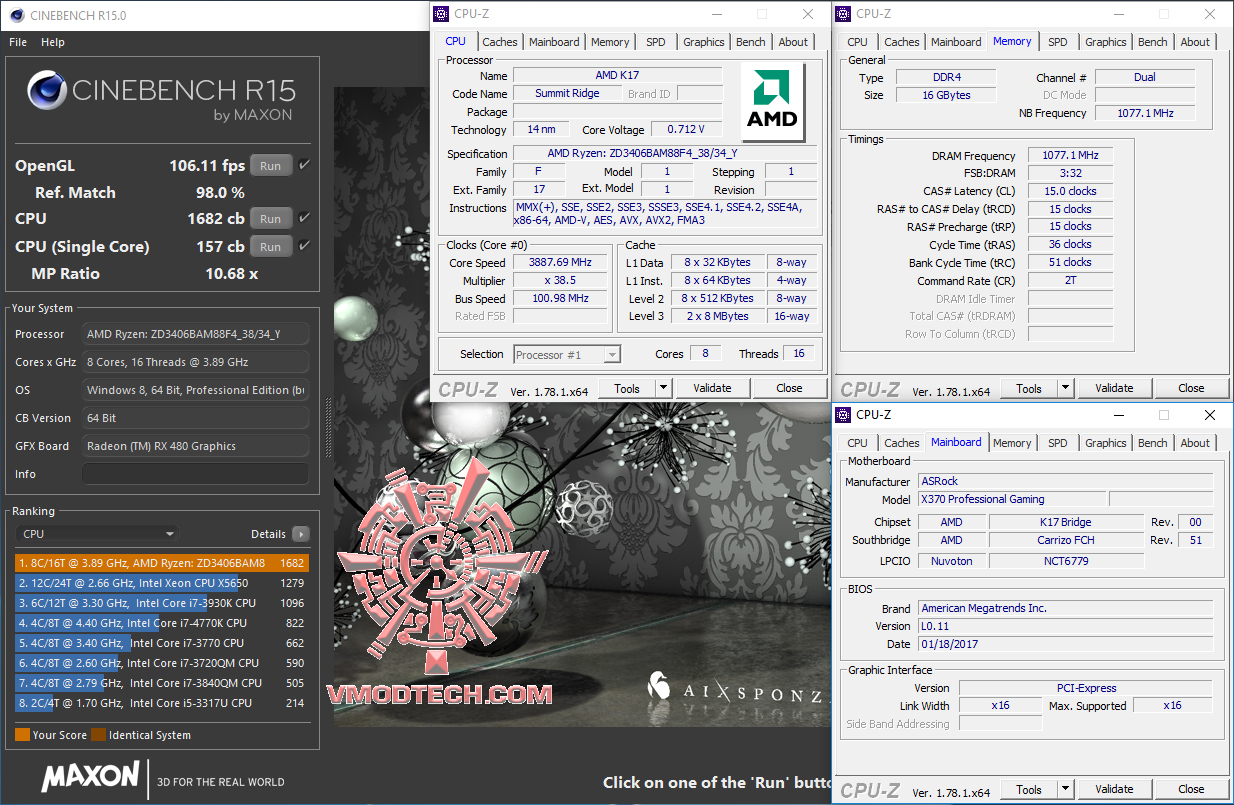1234x805 pixels.
Task: Click the Multiplier value x 38.5
Action: click(560, 280)
